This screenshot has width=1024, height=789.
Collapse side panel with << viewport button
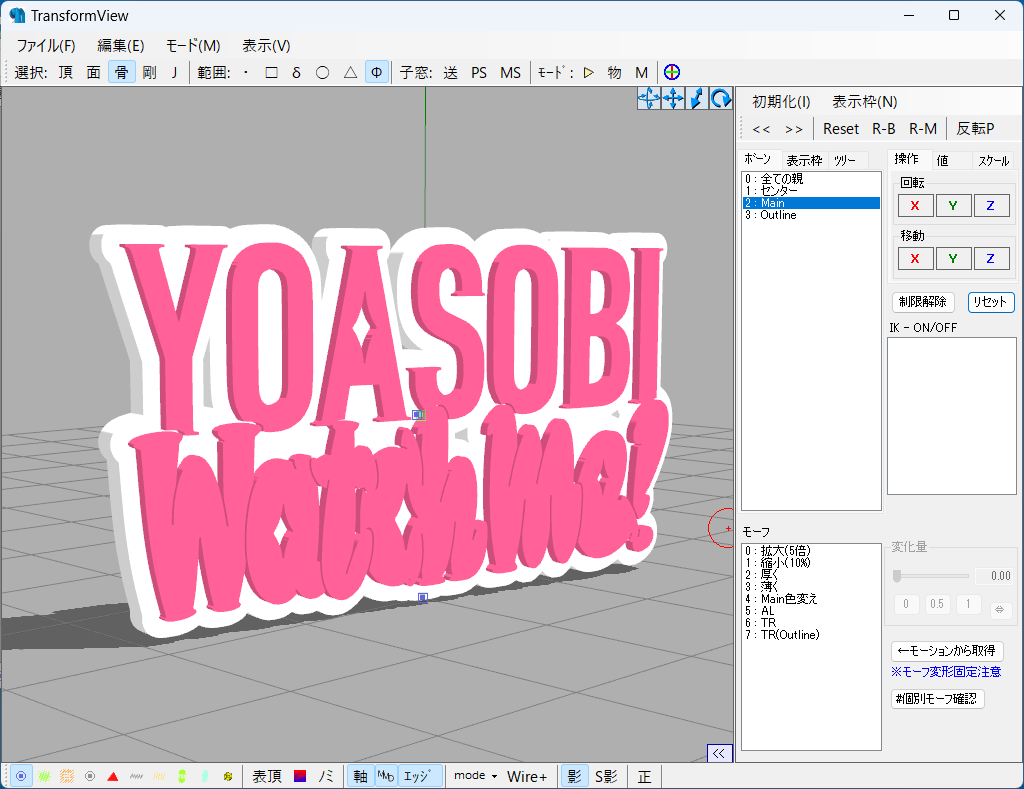tap(719, 754)
